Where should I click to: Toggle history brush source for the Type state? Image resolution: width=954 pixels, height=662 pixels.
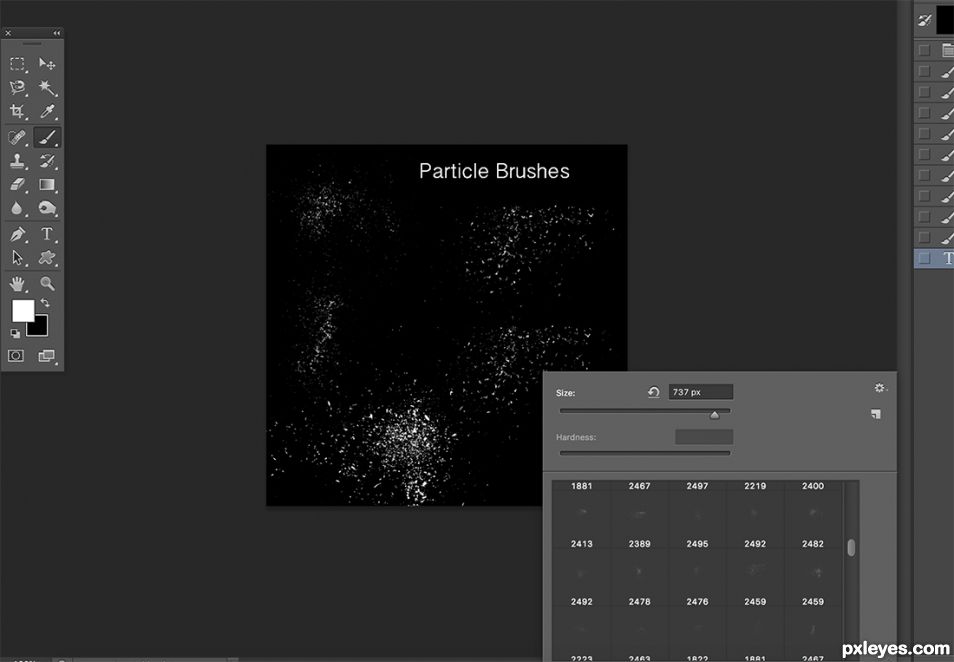pos(924,258)
